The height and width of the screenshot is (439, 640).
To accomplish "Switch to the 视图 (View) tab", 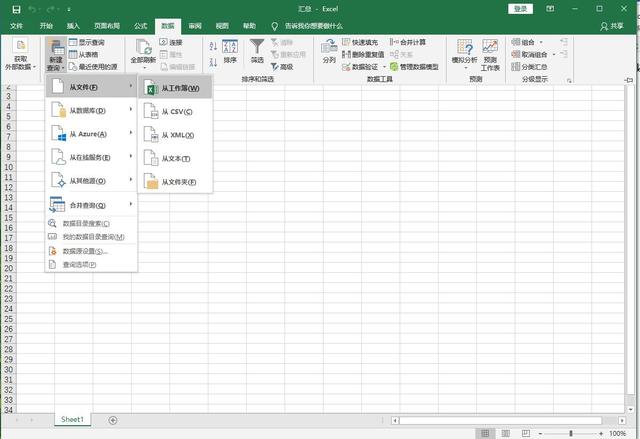I will click(x=222, y=26).
